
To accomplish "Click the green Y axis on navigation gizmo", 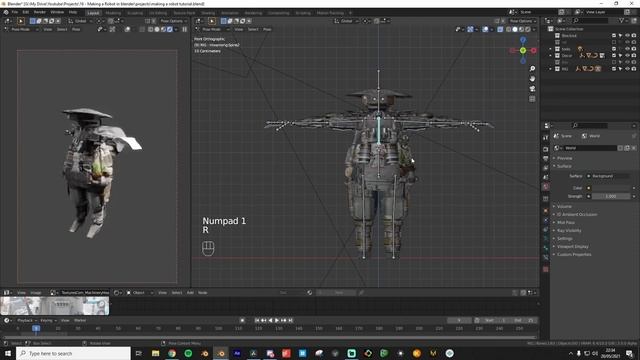I will [x=523, y=50].
